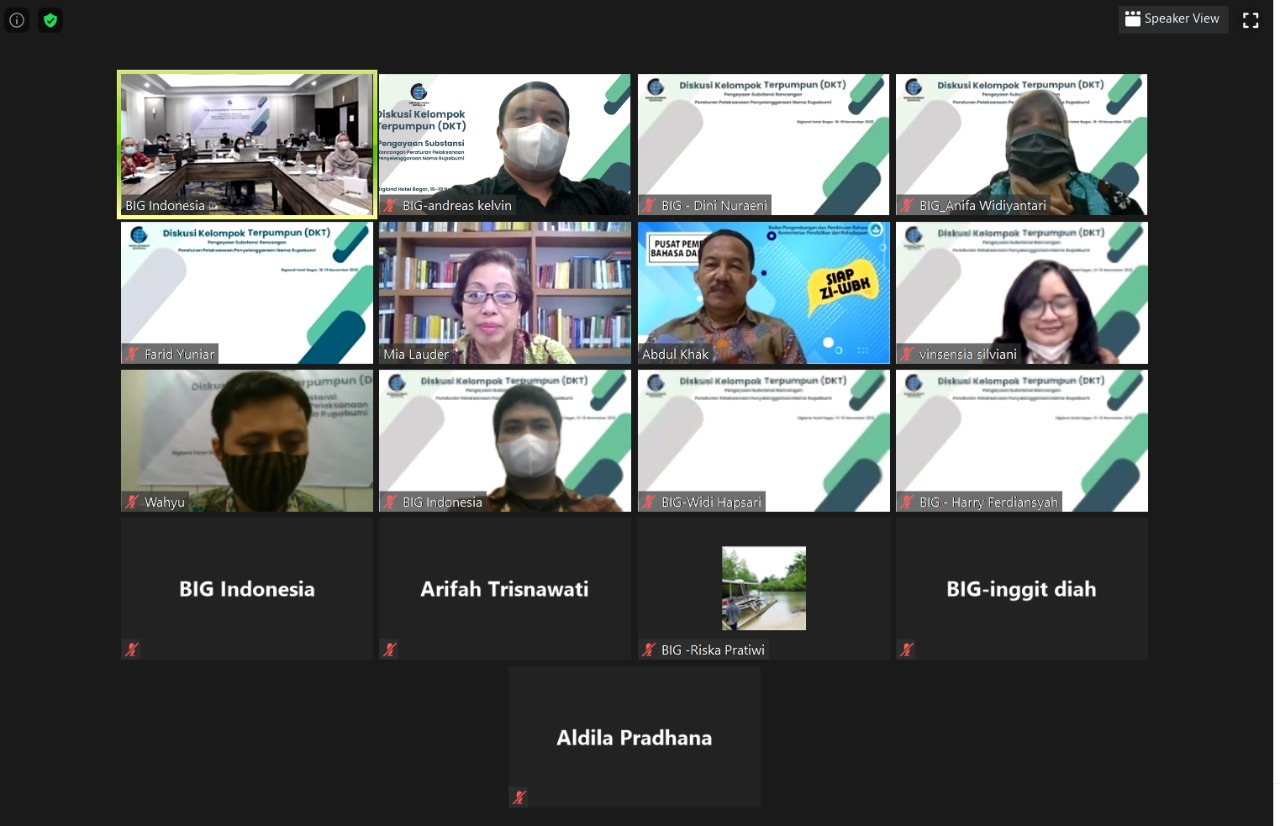Select vinsensia silviani's video tile
Image resolution: width=1280 pixels, height=826 pixels.
click(x=1021, y=292)
